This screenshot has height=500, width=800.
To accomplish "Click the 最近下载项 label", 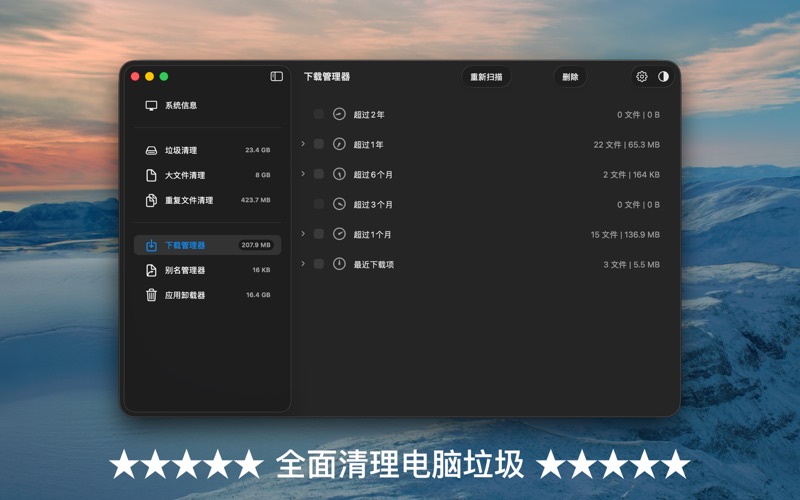I will click(373, 265).
